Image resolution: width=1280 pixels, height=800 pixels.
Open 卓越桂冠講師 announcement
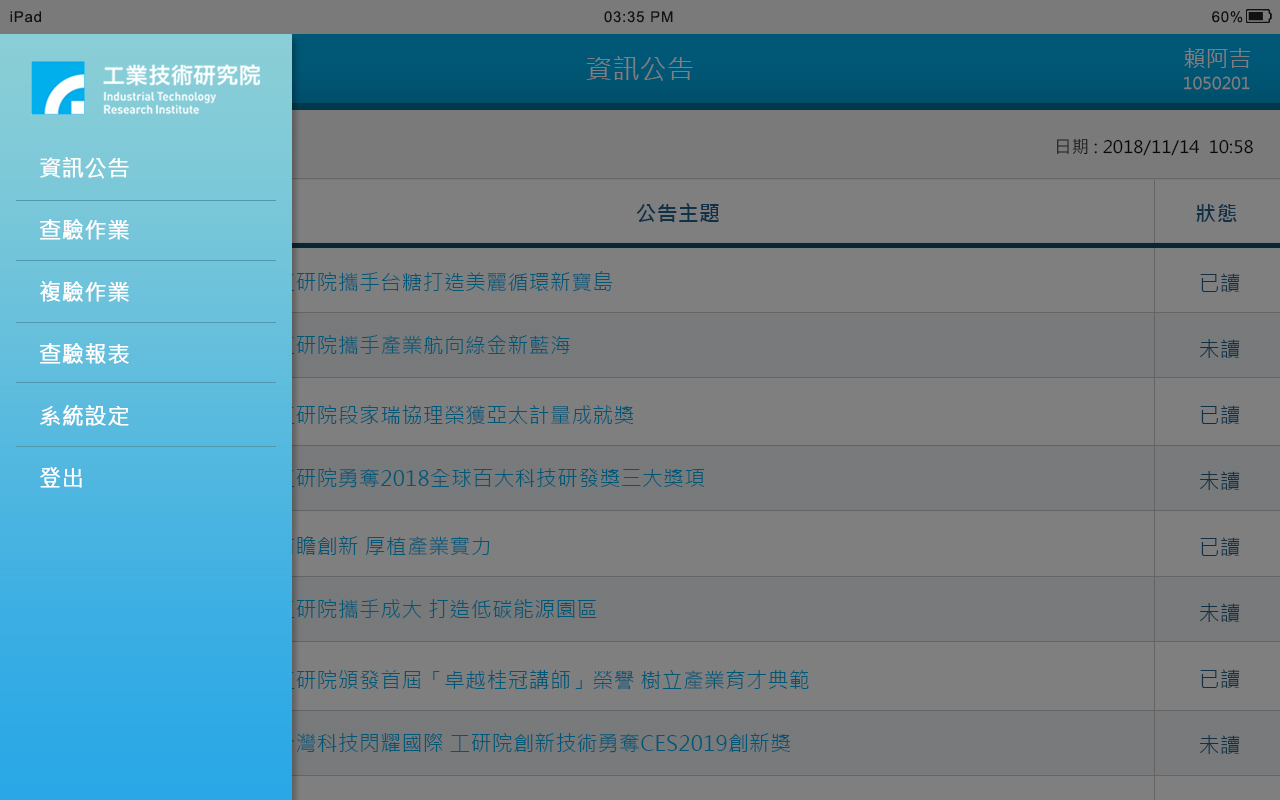pyautogui.click(x=552, y=681)
